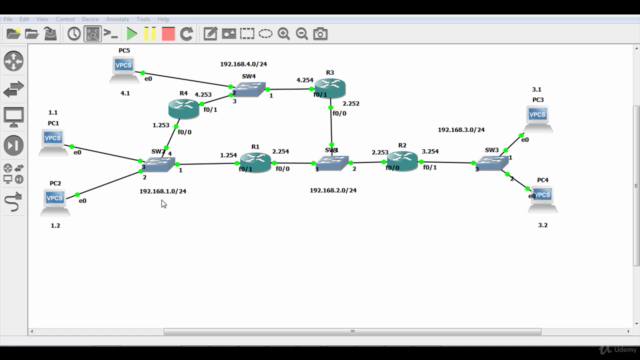Start all devices with green play button
This screenshot has height=360, width=640.
(x=131, y=34)
